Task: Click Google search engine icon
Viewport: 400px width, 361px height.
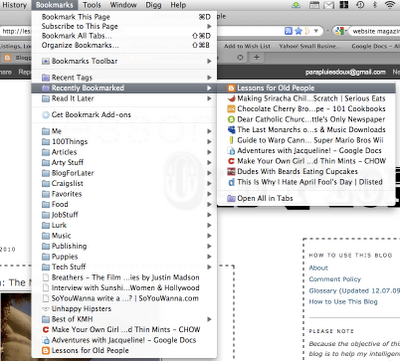Action: click(339, 31)
